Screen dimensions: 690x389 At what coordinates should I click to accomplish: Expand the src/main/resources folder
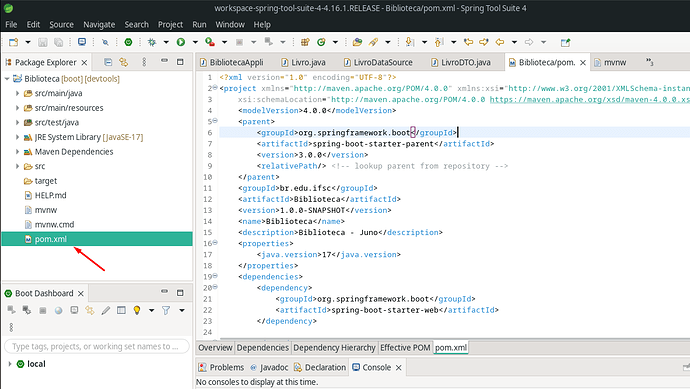tap(17, 108)
